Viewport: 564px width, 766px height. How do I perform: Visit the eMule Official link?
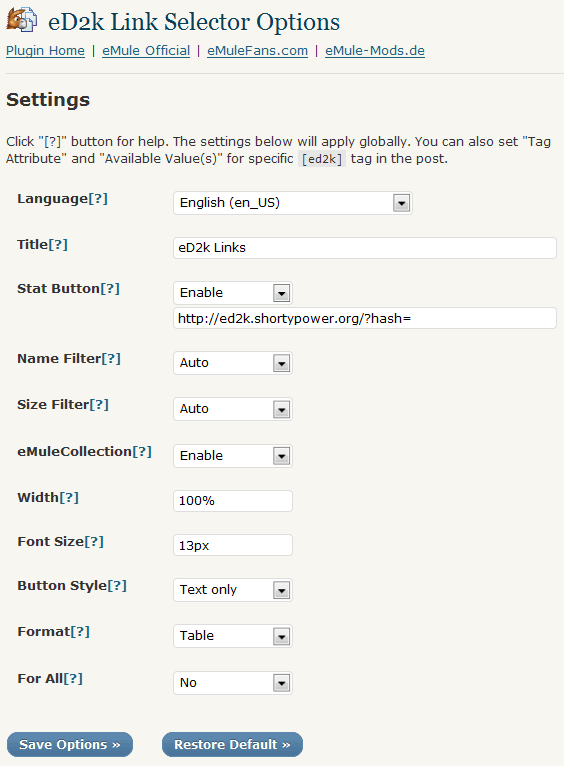tap(146, 51)
